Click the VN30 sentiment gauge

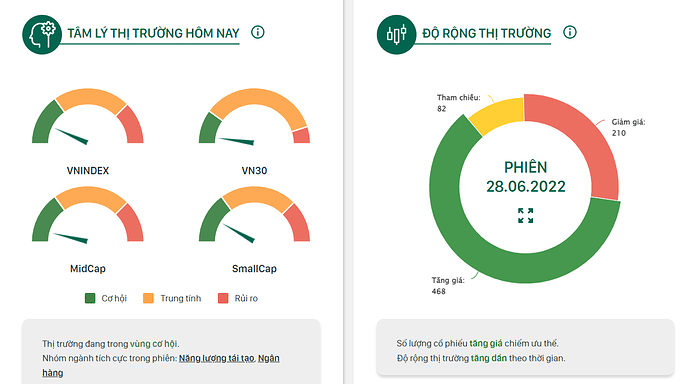click(254, 116)
